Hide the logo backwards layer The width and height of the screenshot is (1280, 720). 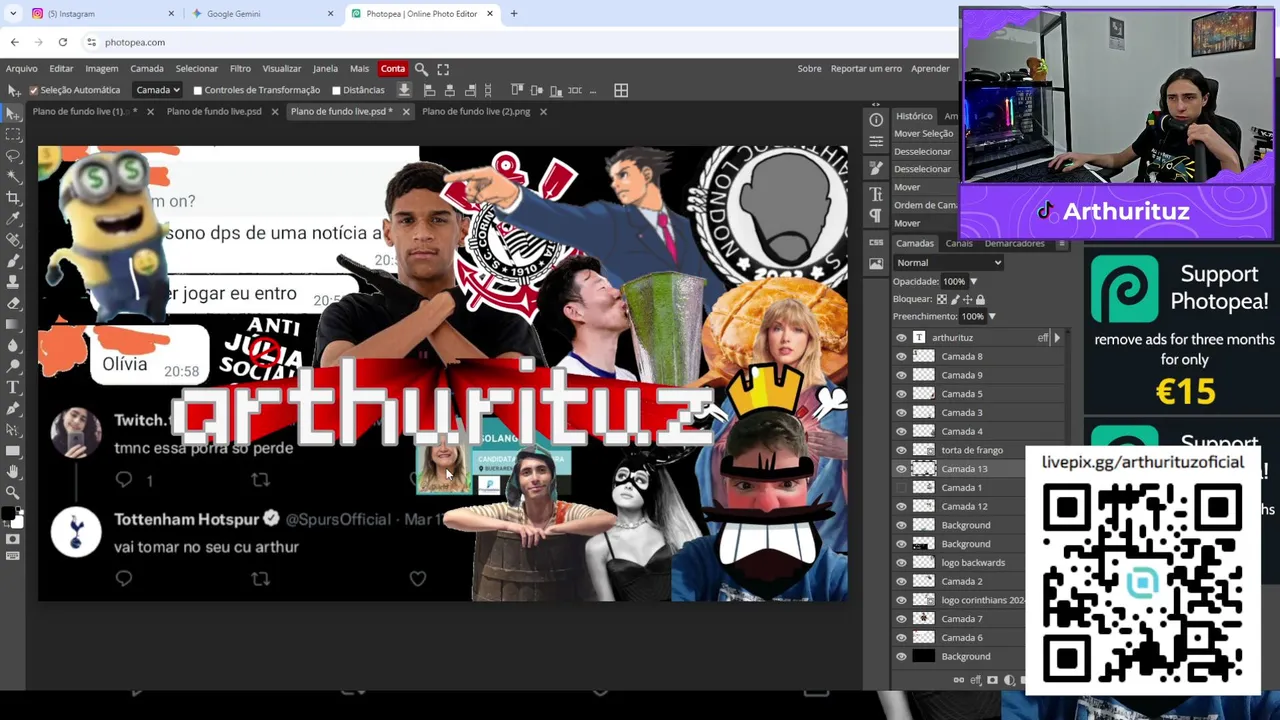coord(901,563)
